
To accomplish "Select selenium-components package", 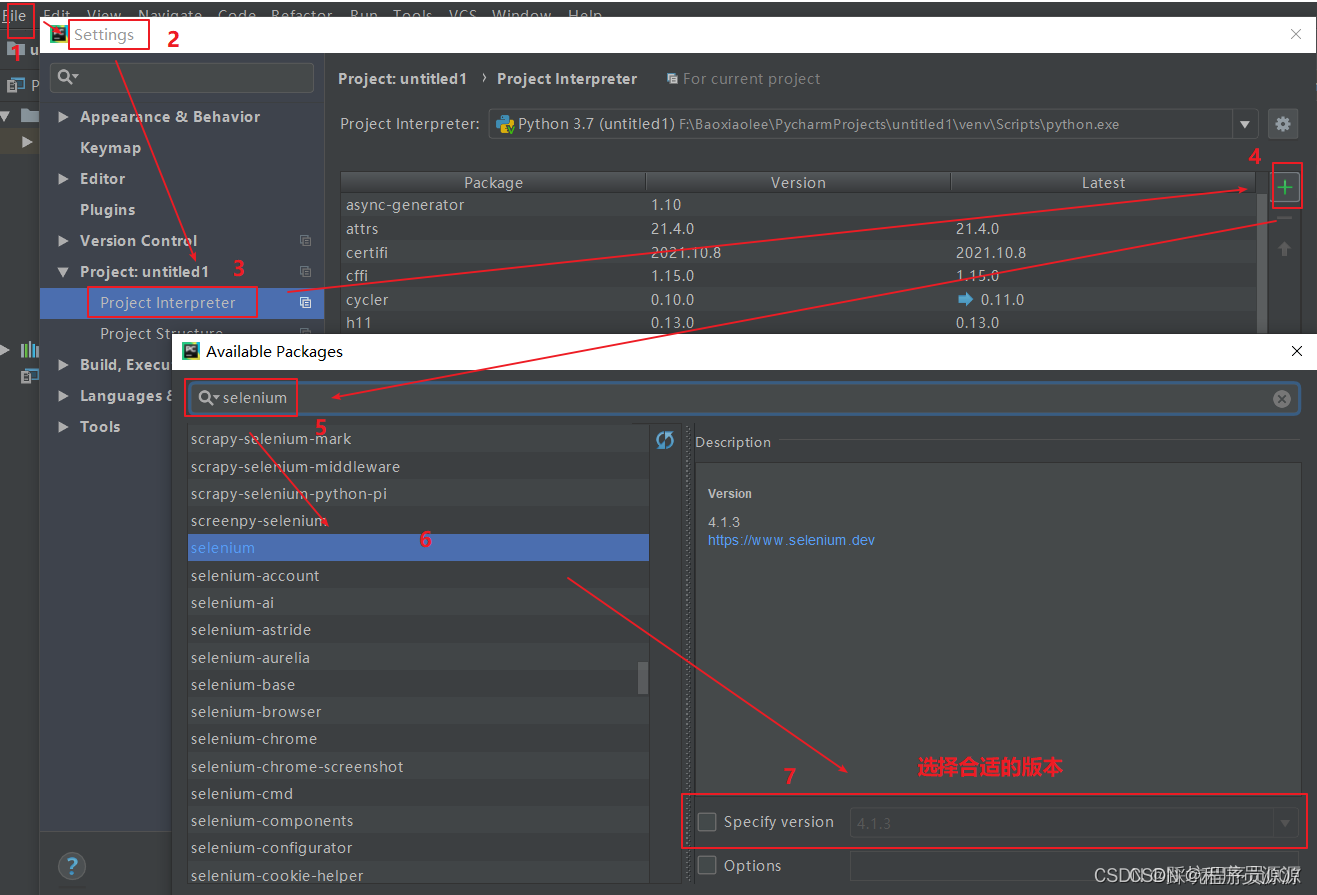I will pos(418,821).
